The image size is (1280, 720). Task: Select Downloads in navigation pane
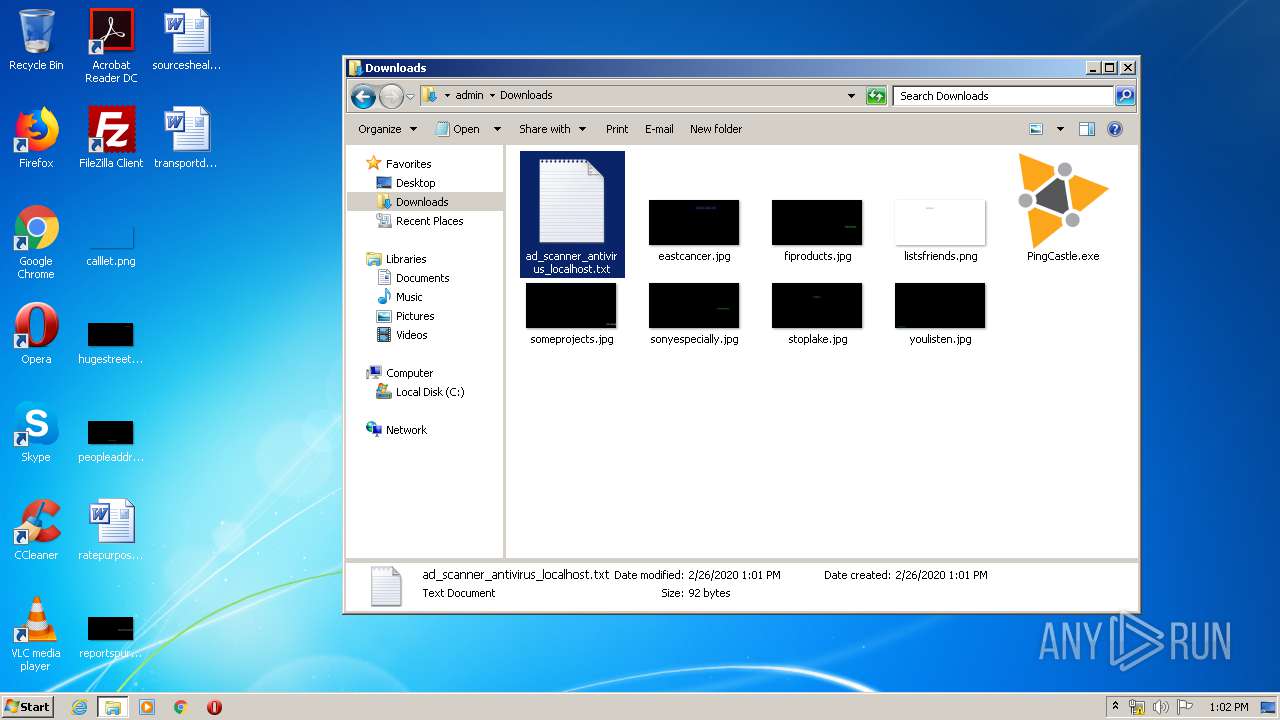click(421, 202)
